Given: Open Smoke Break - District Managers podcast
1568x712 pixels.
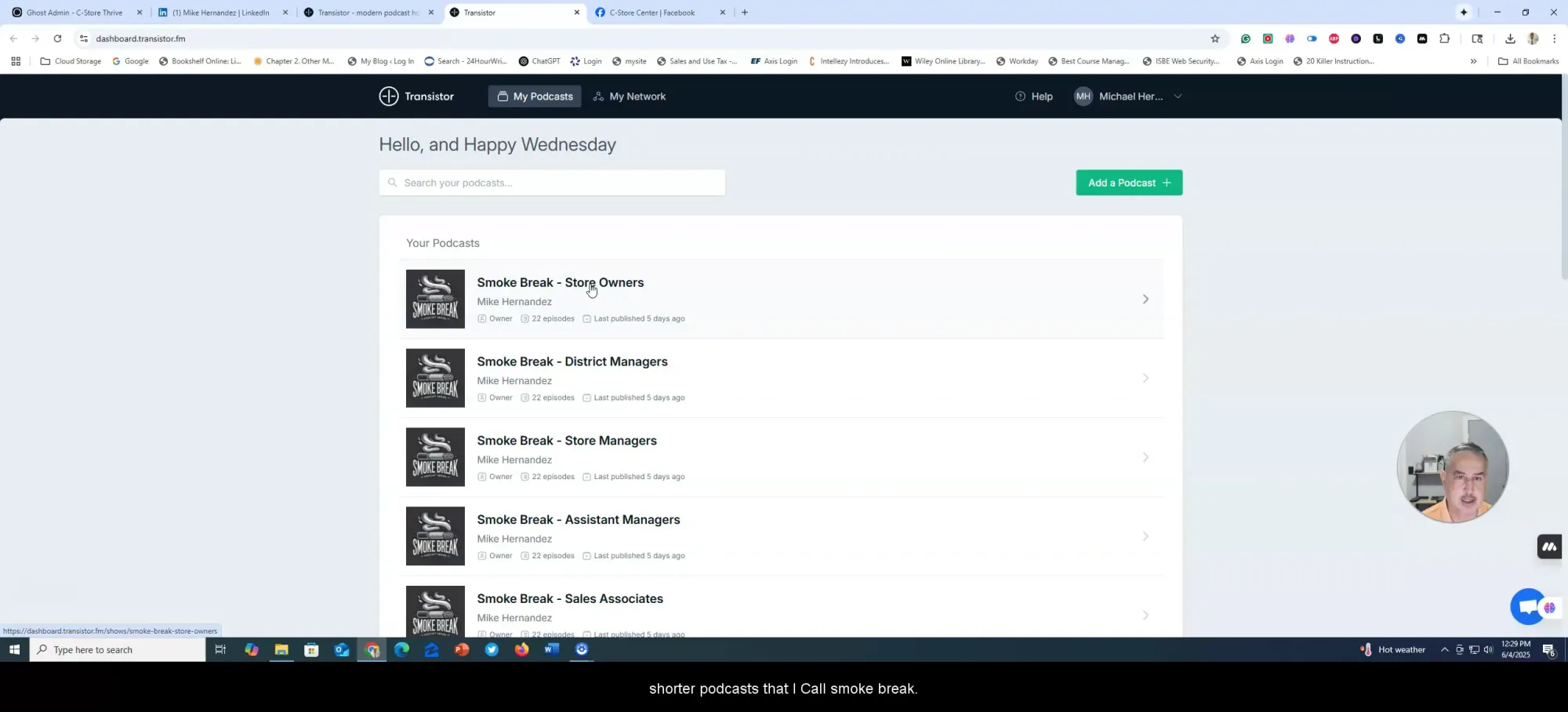Looking at the screenshot, I should coord(572,361).
